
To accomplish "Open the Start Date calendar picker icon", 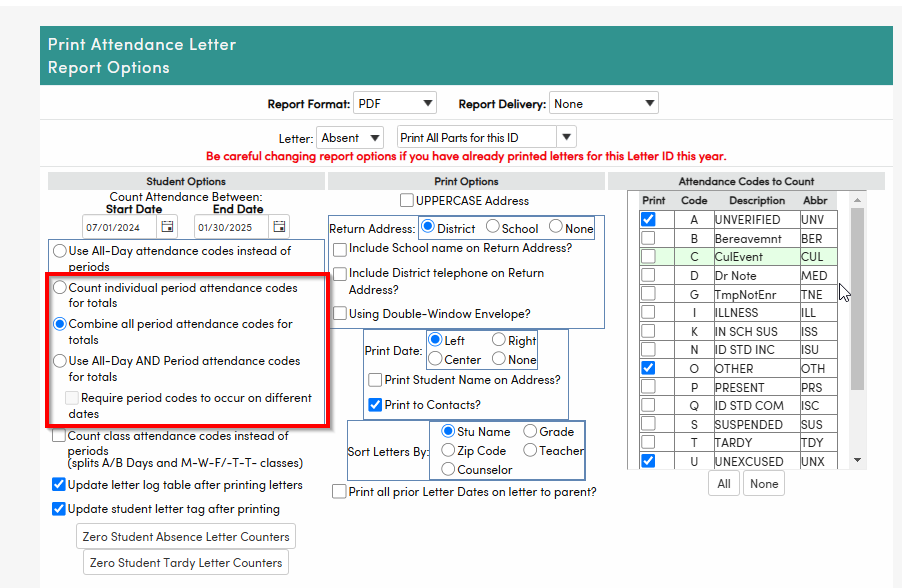I will [x=167, y=226].
